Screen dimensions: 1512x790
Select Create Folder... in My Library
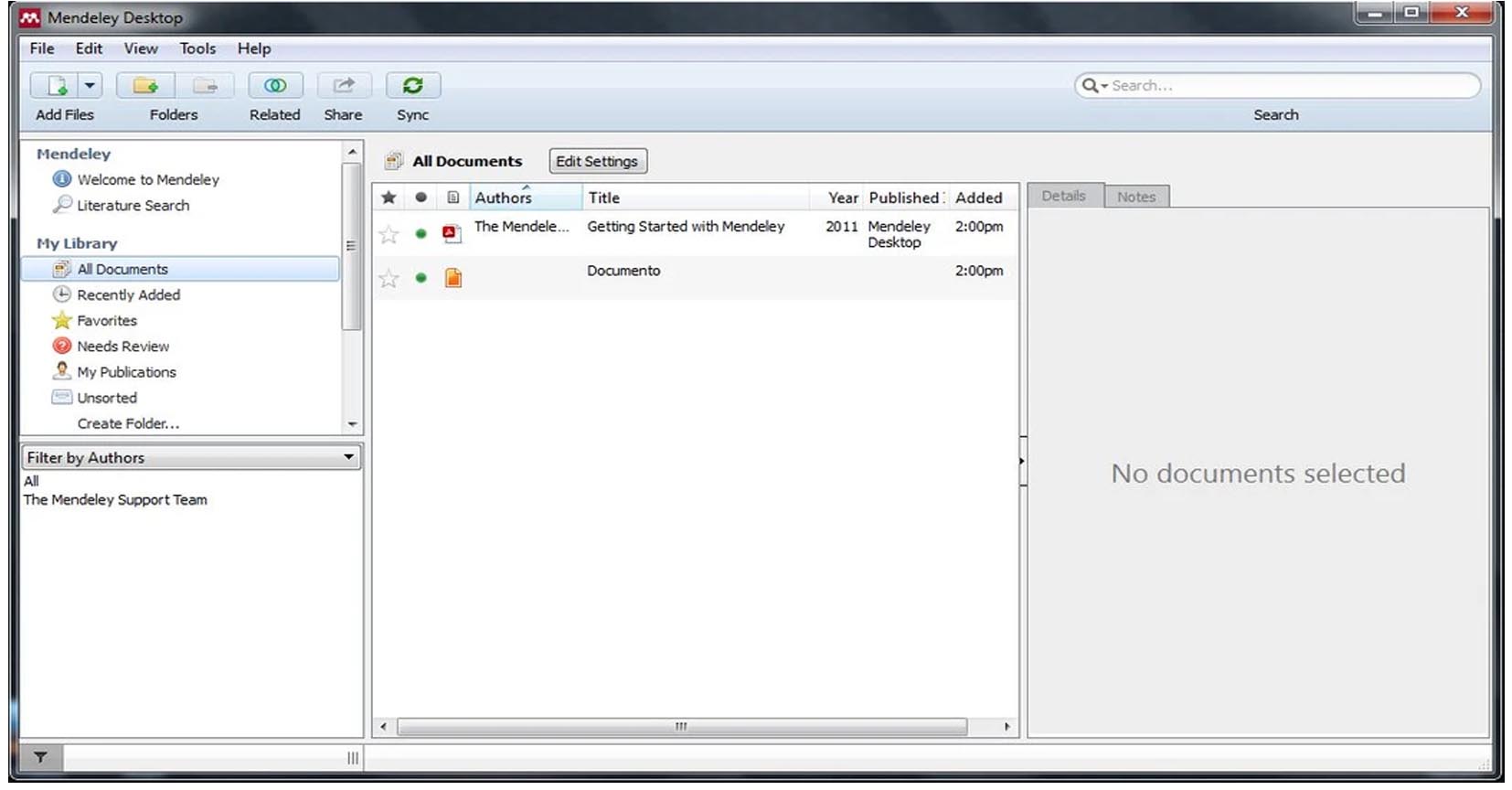click(x=128, y=423)
